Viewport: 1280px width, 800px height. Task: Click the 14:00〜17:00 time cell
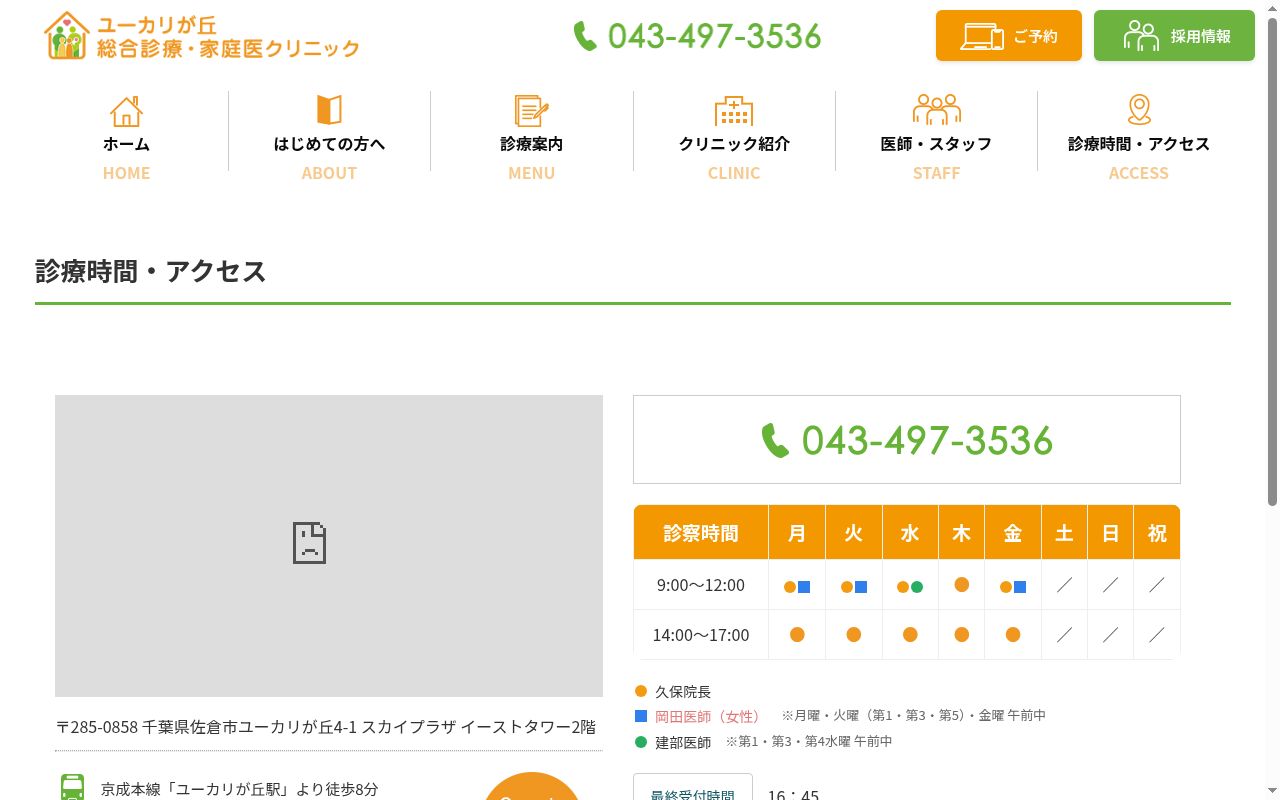[701, 635]
